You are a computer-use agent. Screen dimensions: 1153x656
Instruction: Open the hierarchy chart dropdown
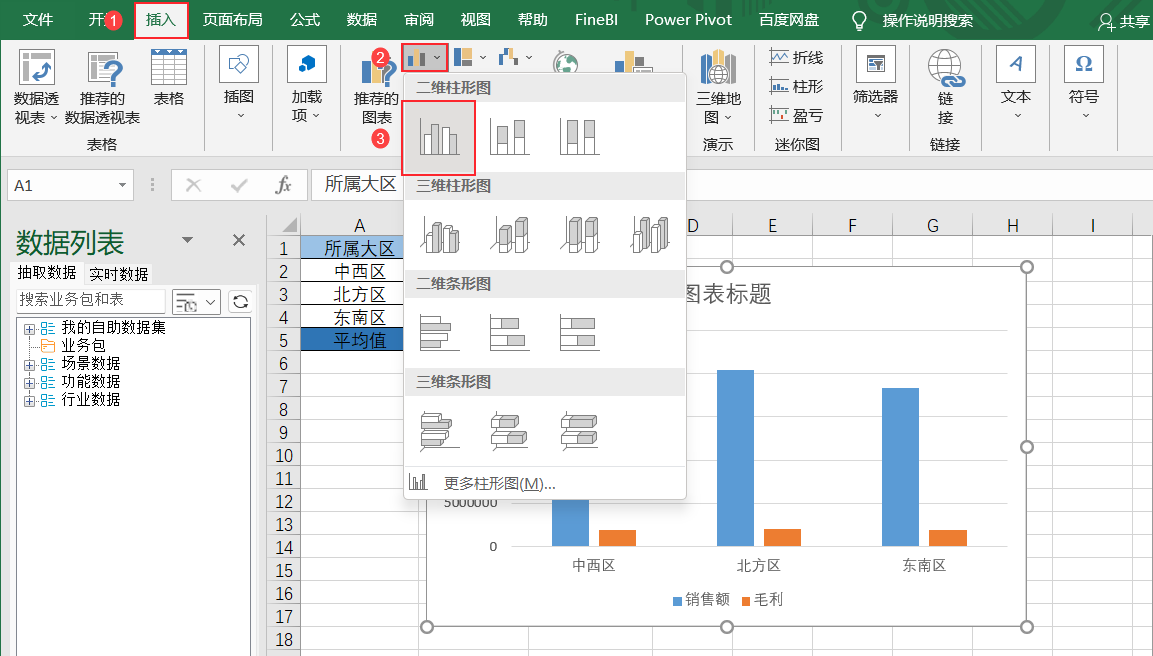pyautogui.click(x=470, y=57)
